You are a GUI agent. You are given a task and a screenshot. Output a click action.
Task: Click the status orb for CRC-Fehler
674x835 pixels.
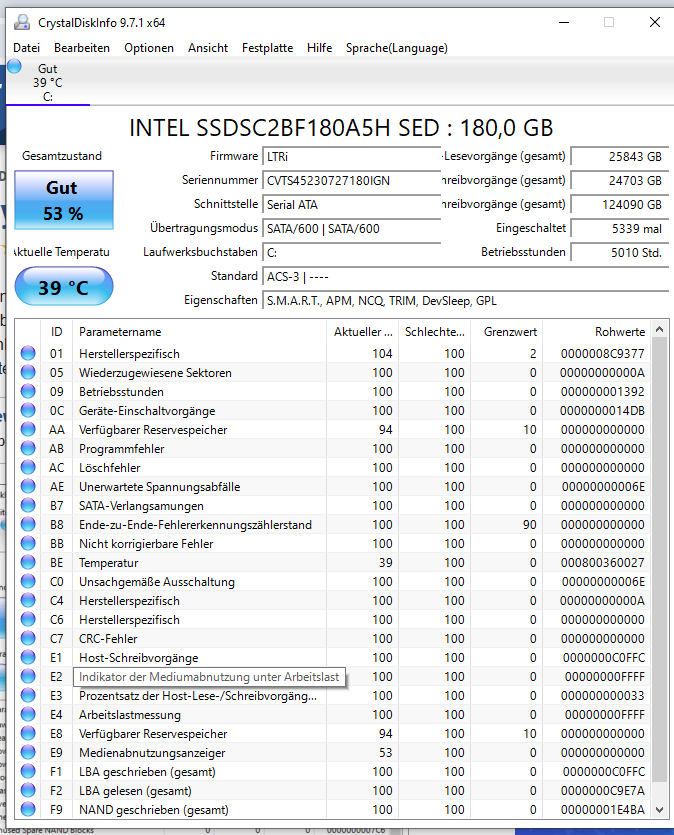point(28,638)
